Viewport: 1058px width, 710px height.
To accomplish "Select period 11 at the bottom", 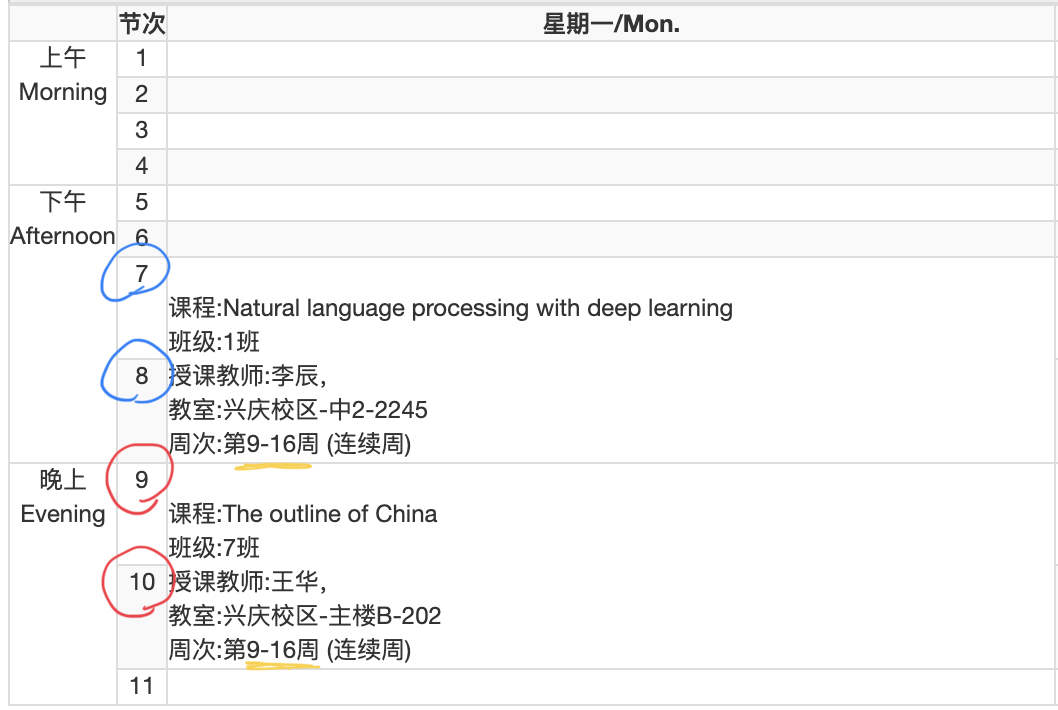I will pos(140,686).
